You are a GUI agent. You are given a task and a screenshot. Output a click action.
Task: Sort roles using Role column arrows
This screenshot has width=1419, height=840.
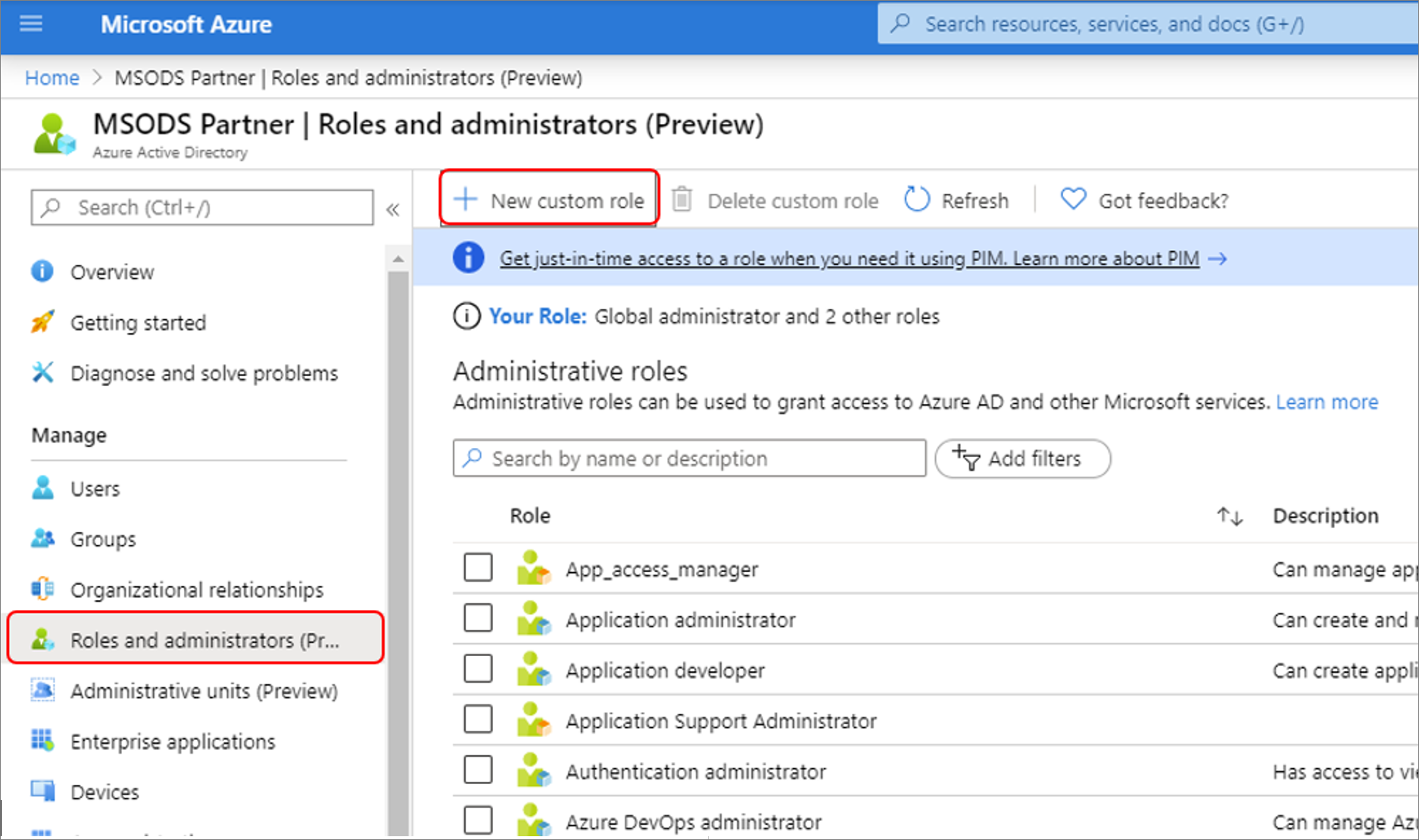[x=1230, y=516]
